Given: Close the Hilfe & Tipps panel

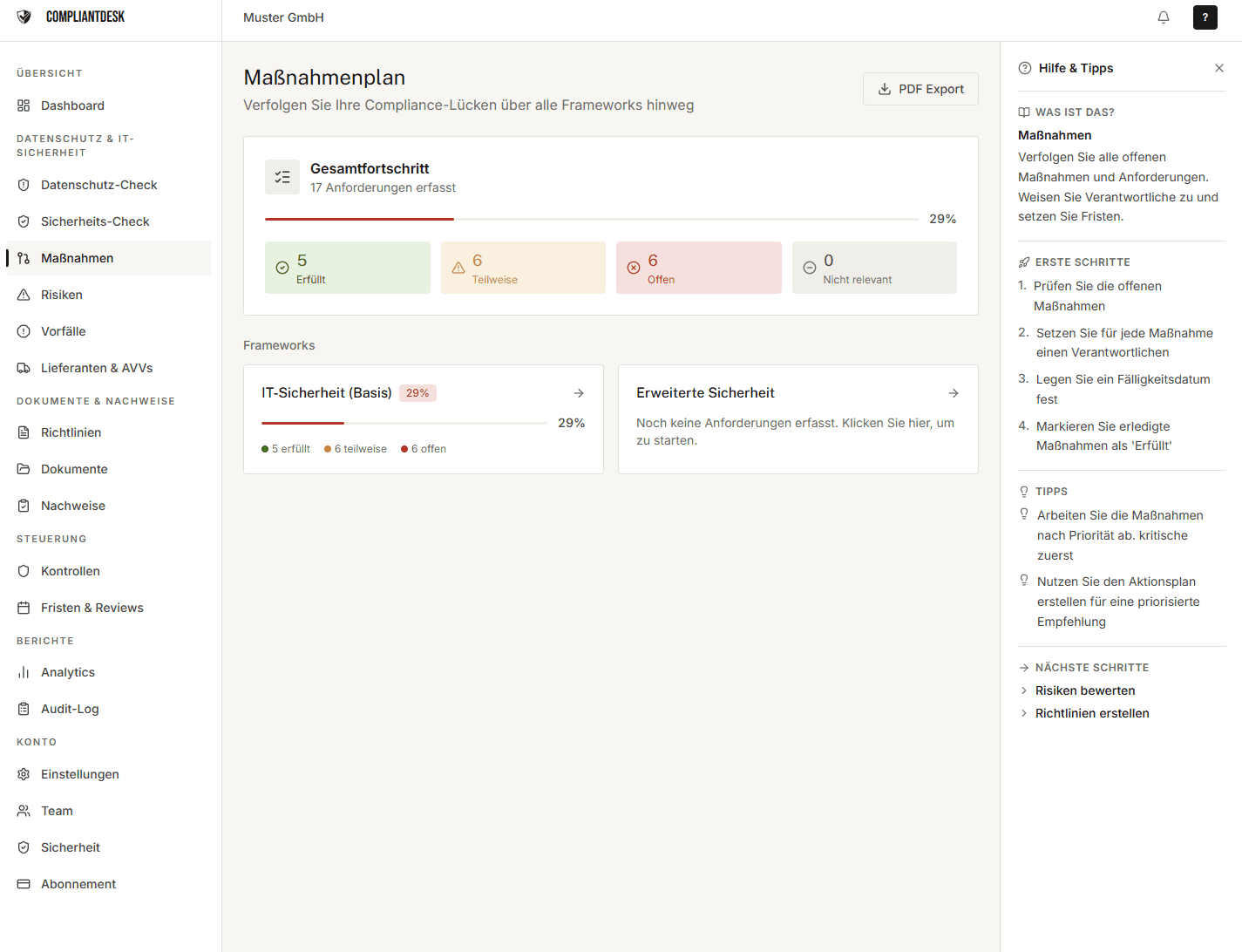Looking at the screenshot, I should click(1218, 68).
